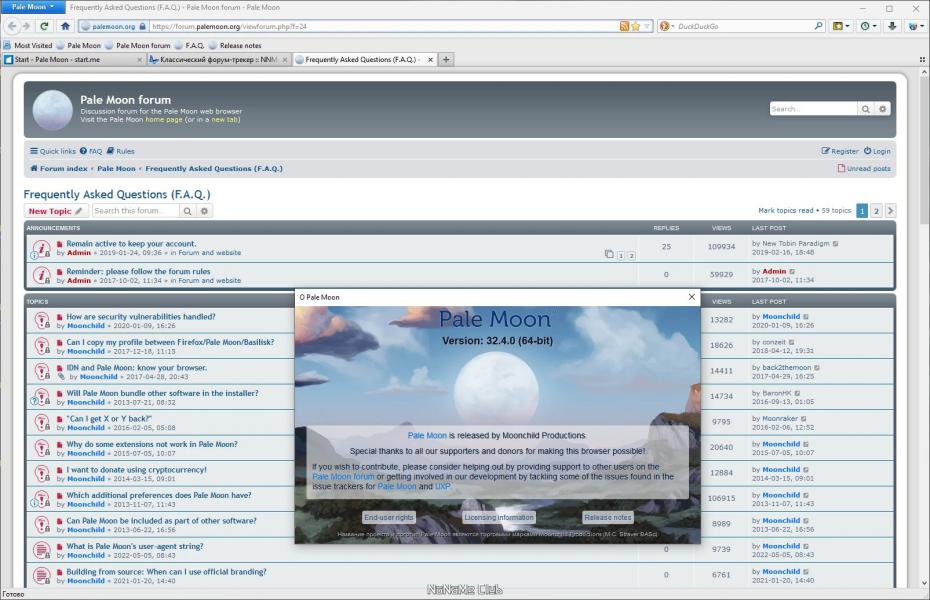Viewport: 930px width, 600px height.
Task: Click the forum search magnifier icon
Action: (865, 109)
